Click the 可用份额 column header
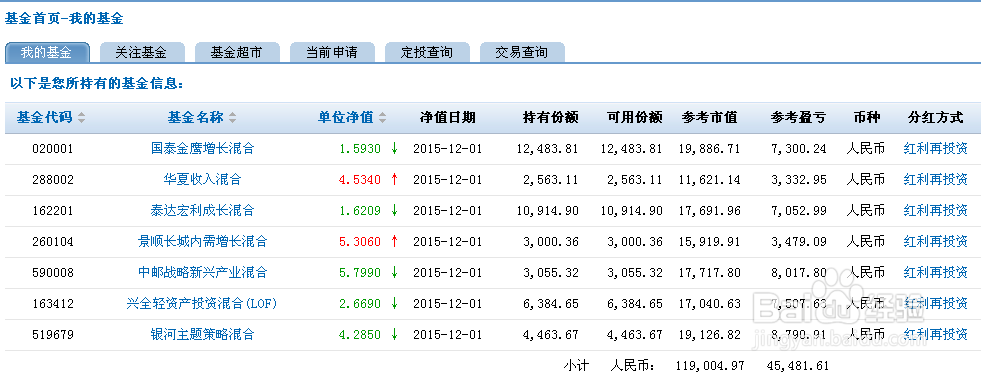 (x=634, y=118)
